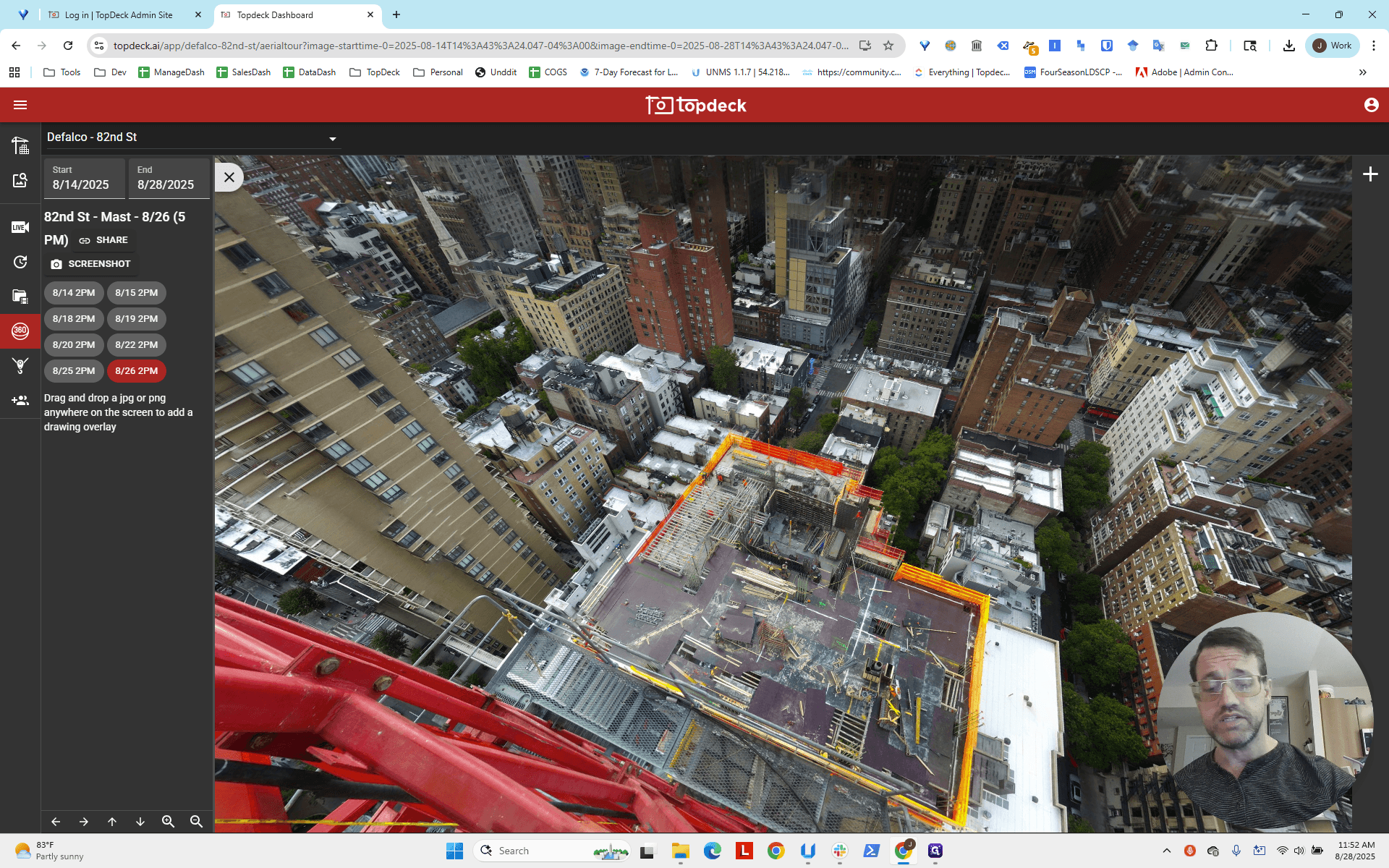Open the LIVE camera sidebar icon
Image resolution: width=1389 pixels, height=868 pixels.
click(20, 227)
